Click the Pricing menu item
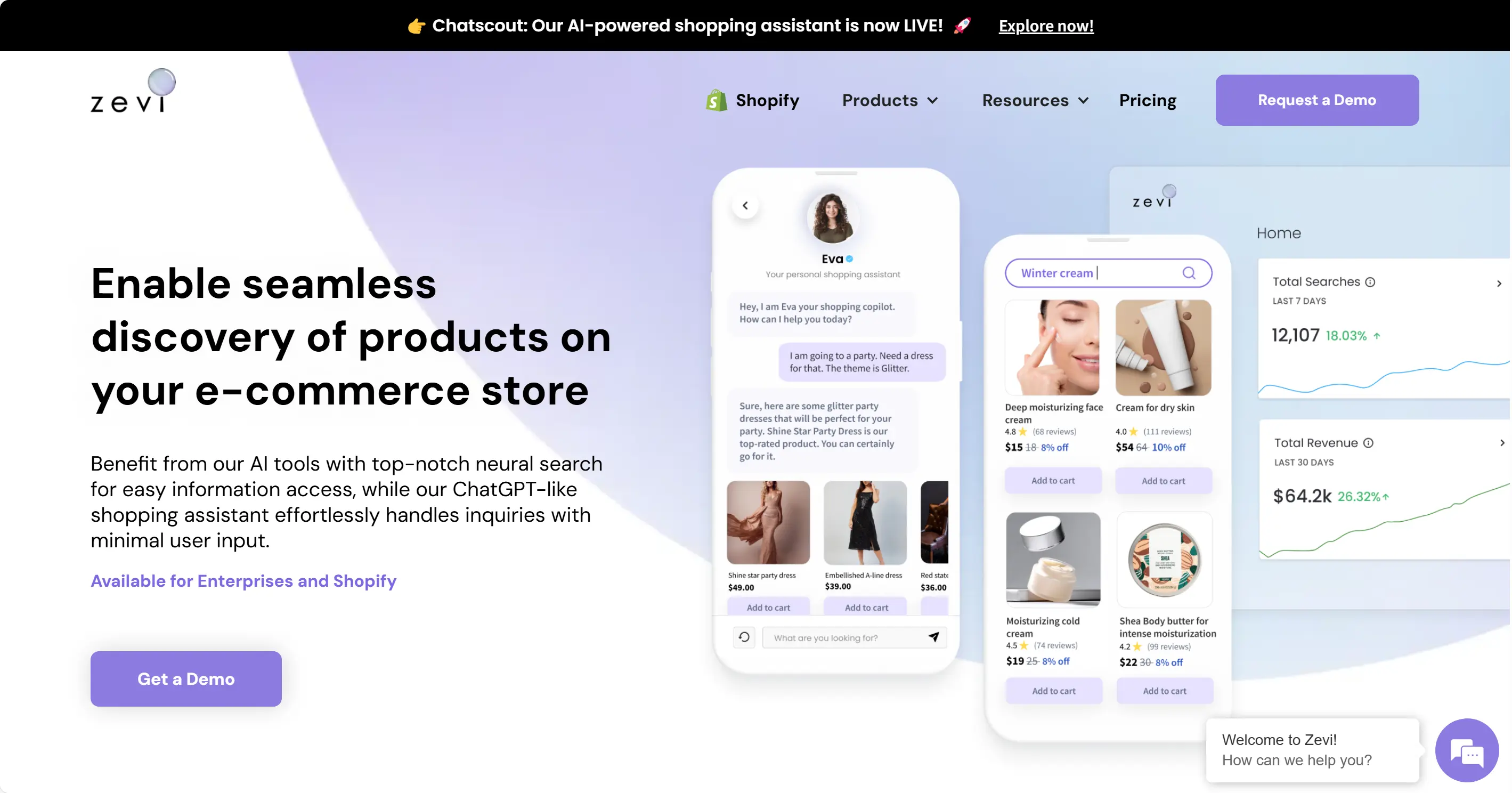1512x793 pixels. click(1148, 100)
